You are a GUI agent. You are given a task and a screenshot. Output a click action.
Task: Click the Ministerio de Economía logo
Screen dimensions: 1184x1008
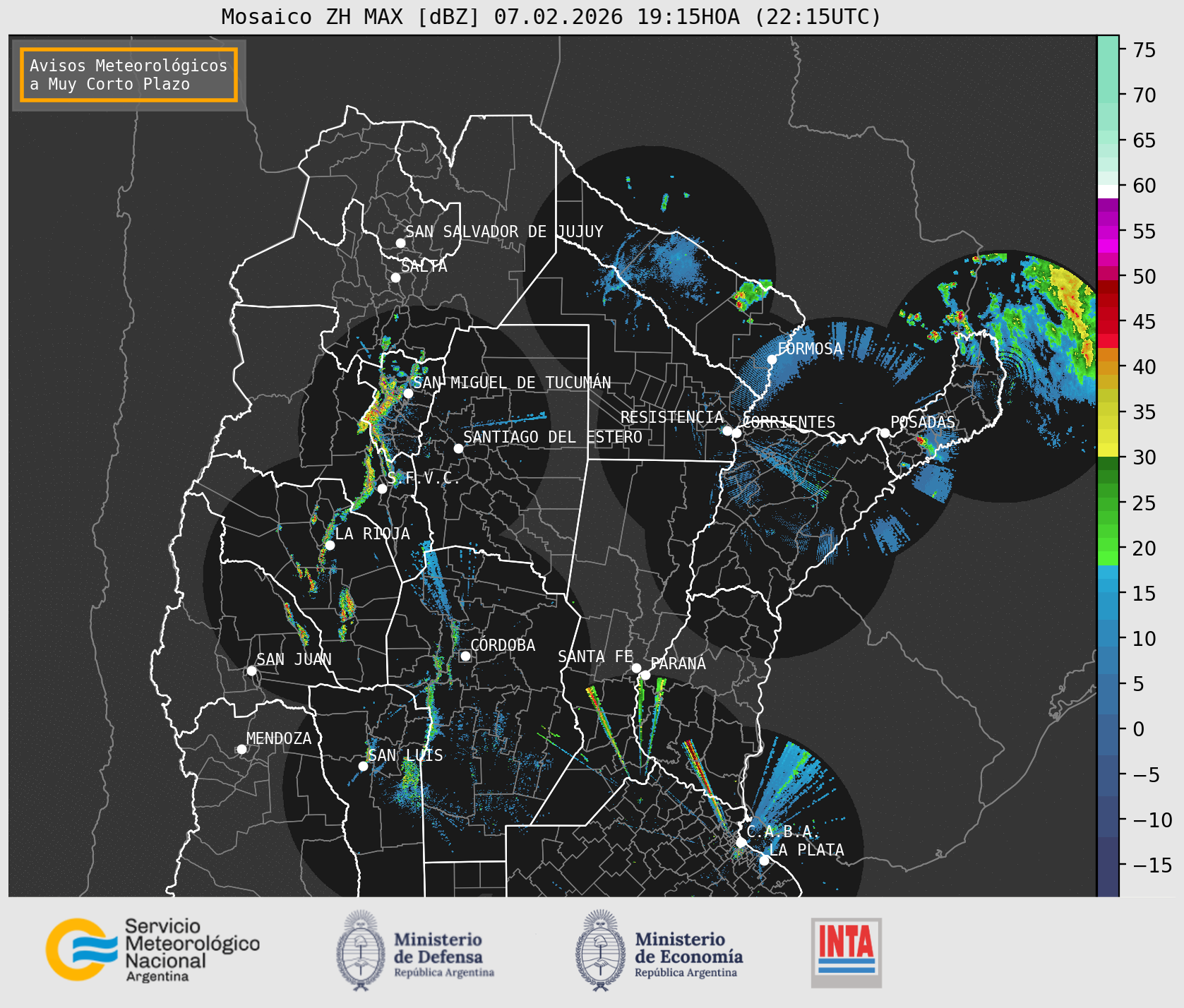click(659, 950)
